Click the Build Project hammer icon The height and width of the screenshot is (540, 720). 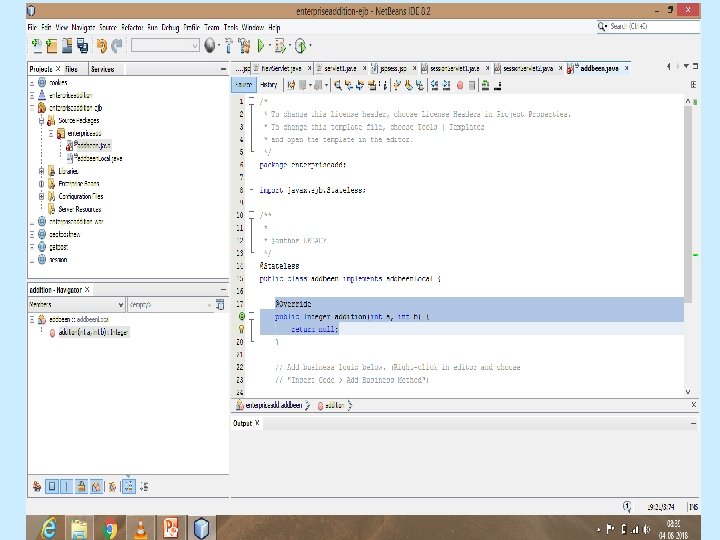(x=228, y=45)
